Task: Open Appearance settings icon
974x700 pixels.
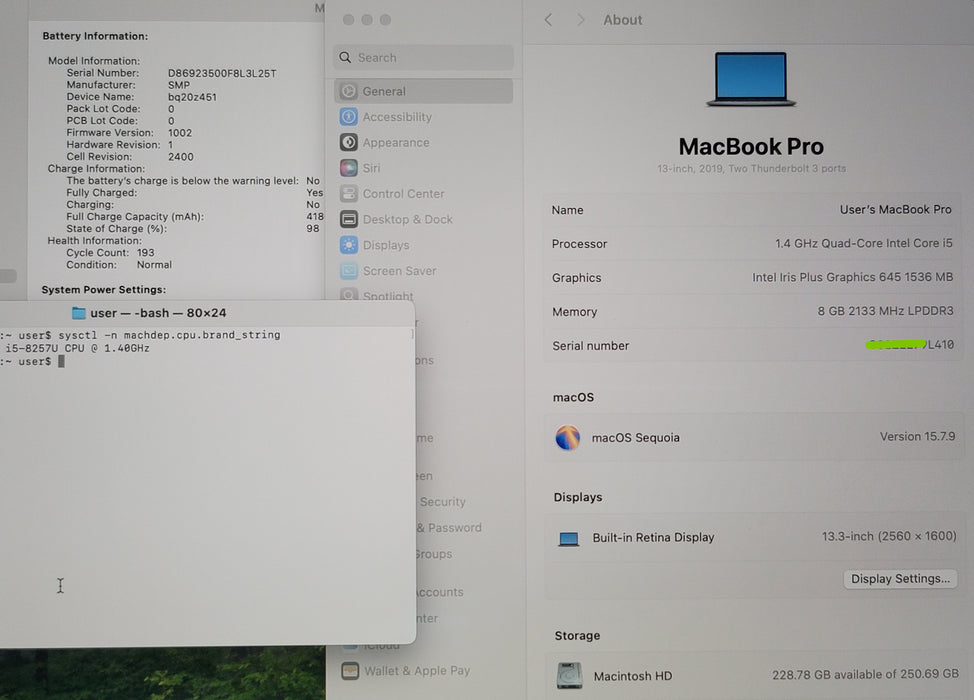Action: 348,142
